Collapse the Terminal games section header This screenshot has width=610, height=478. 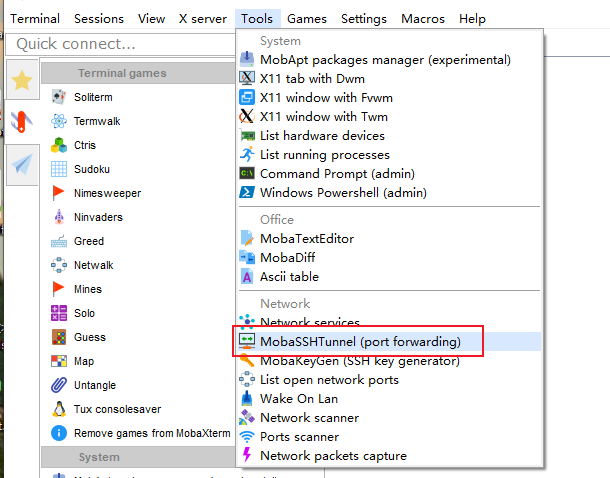click(138, 73)
